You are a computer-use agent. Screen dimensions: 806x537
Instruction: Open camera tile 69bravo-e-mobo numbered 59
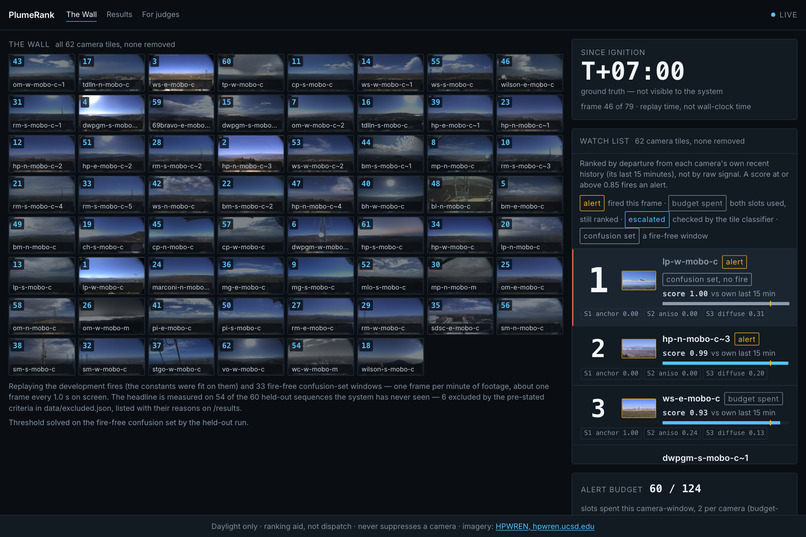(181, 113)
